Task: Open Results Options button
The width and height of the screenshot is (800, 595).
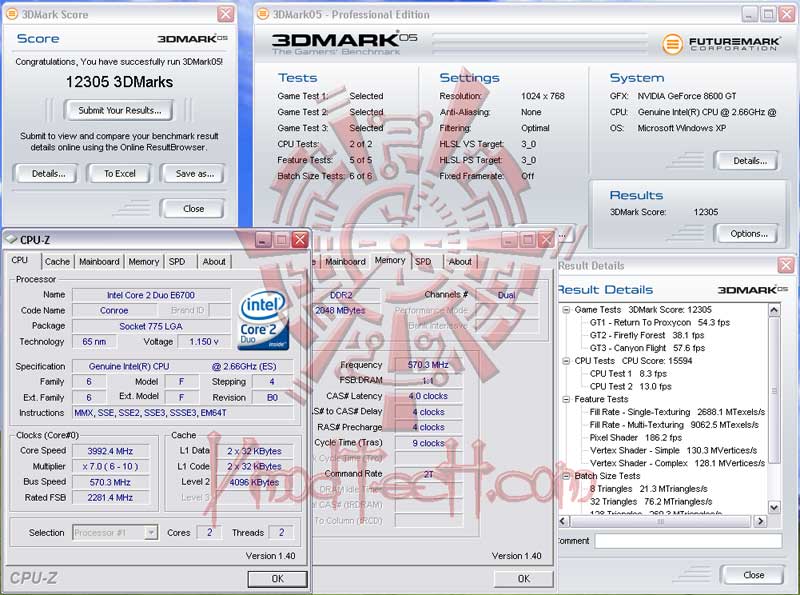Action: (x=748, y=234)
